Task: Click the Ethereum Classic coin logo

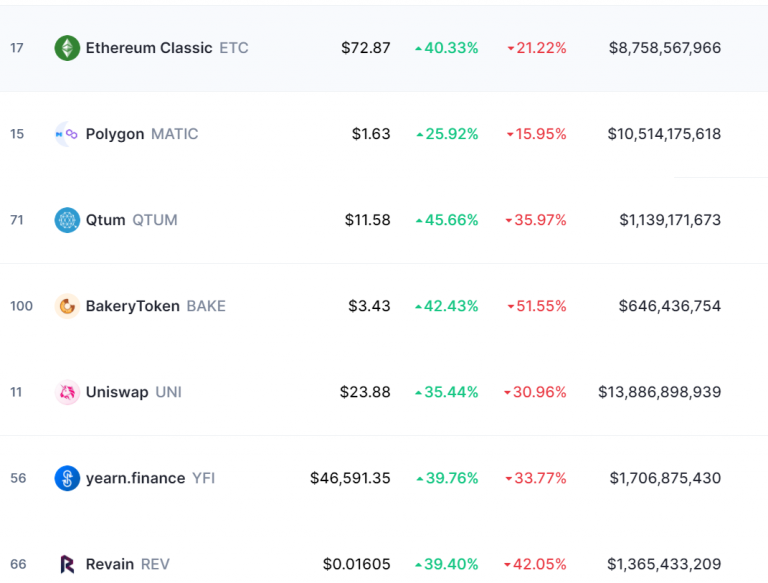Action: [x=67, y=48]
